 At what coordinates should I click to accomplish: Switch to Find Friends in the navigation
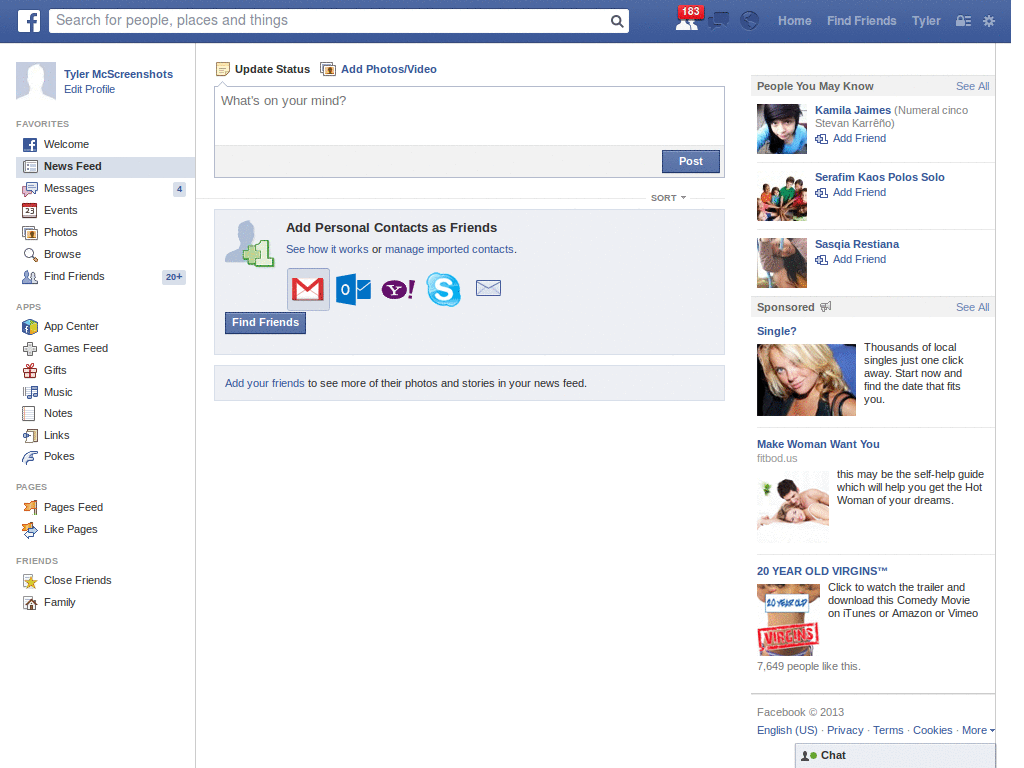(x=861, y=20)
